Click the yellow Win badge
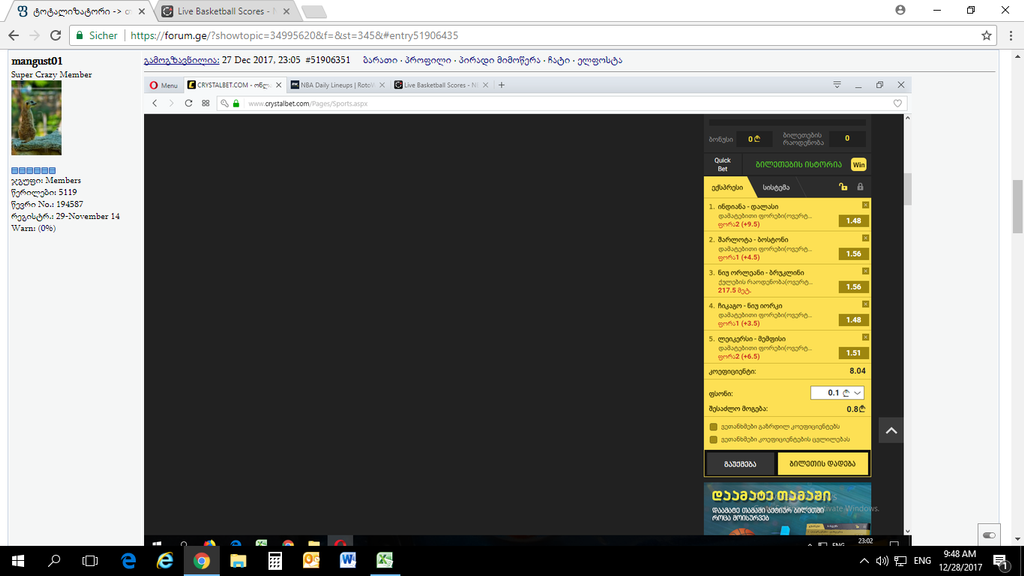 click(x=858, y=165)
